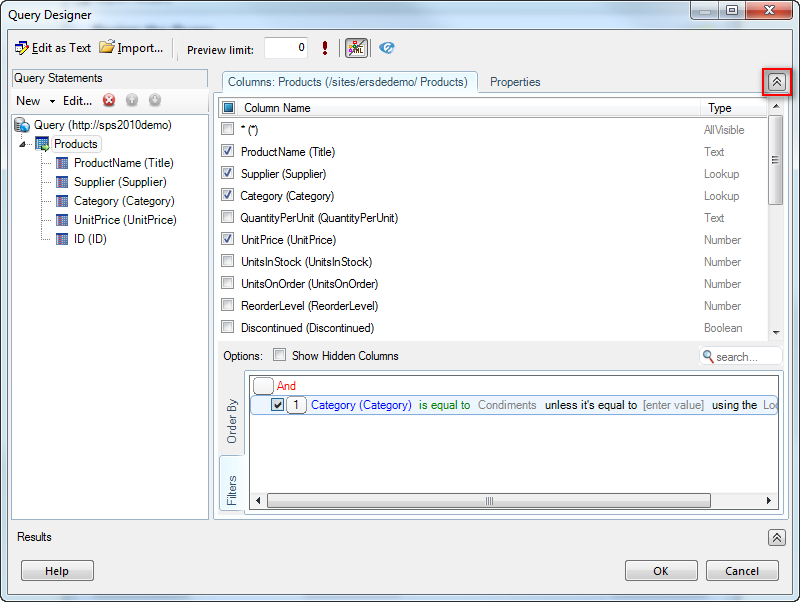Open the Import... option

pos(131,48)
